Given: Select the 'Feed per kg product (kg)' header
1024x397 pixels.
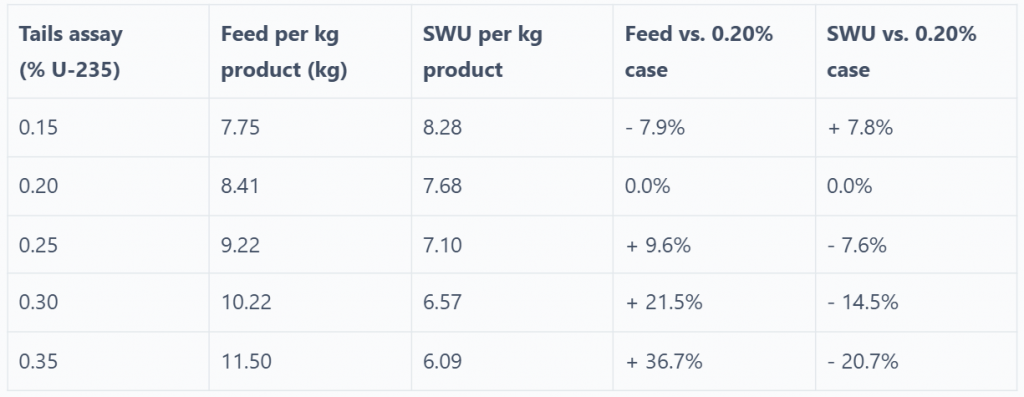Looking at the screenshot, I should (310, 52).
